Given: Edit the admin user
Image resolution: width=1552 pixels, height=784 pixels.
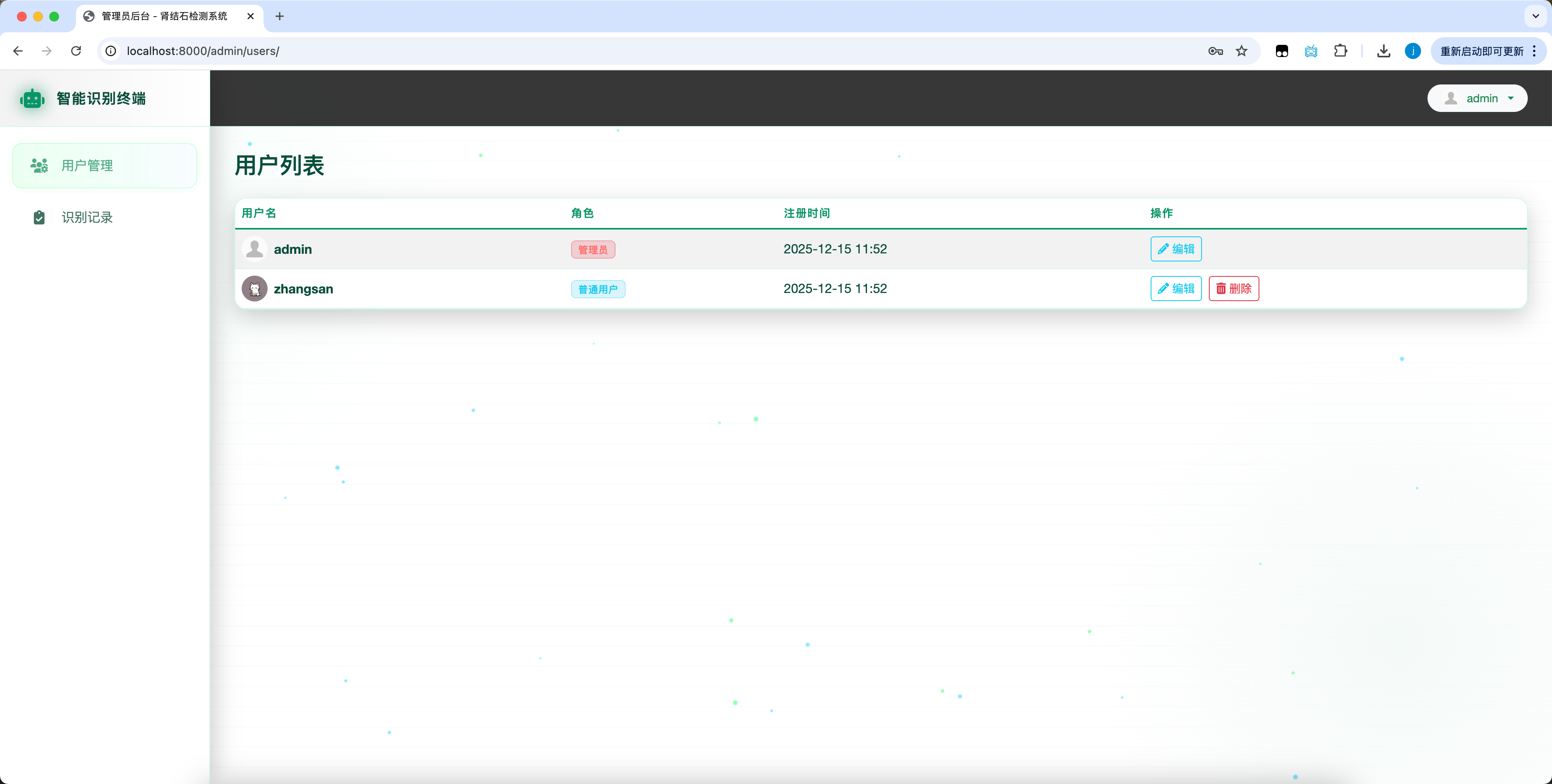Looking at the screenshot, I should [x=1175, y=249].
